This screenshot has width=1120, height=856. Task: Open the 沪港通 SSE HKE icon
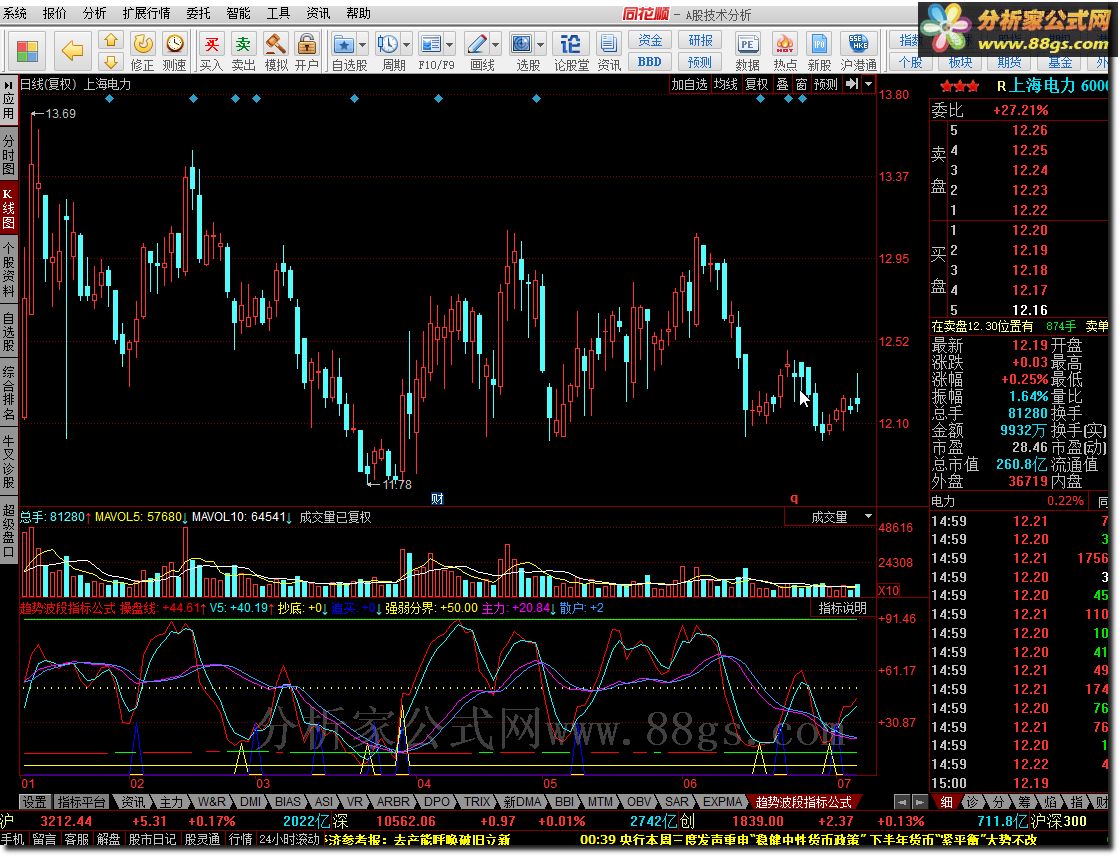(859, 51)
